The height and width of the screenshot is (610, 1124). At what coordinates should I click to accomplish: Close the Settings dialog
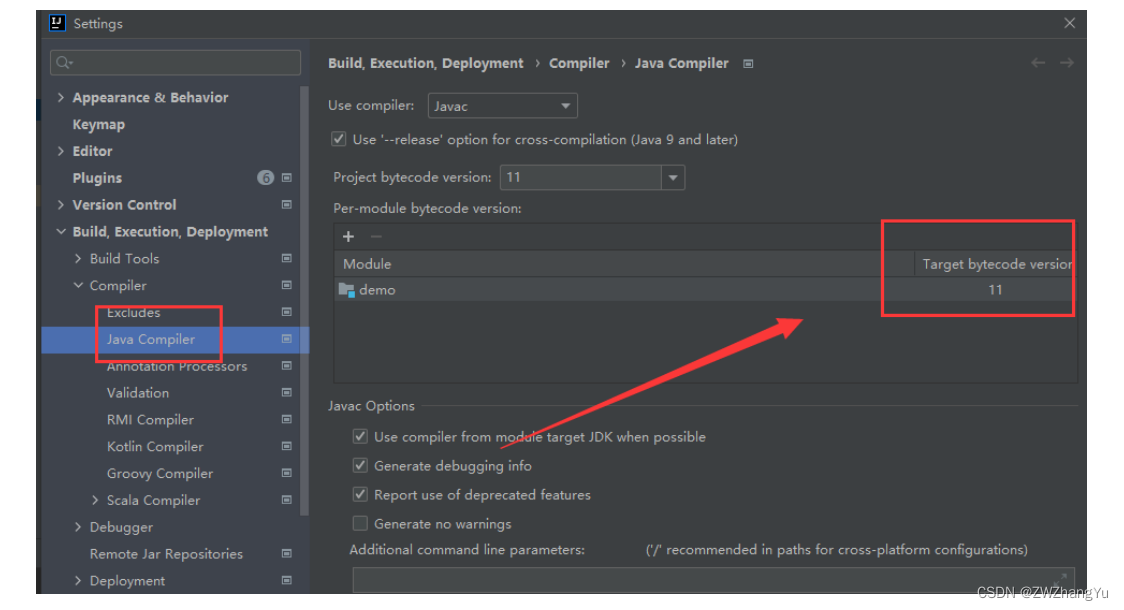click(x=1069, y=23)
